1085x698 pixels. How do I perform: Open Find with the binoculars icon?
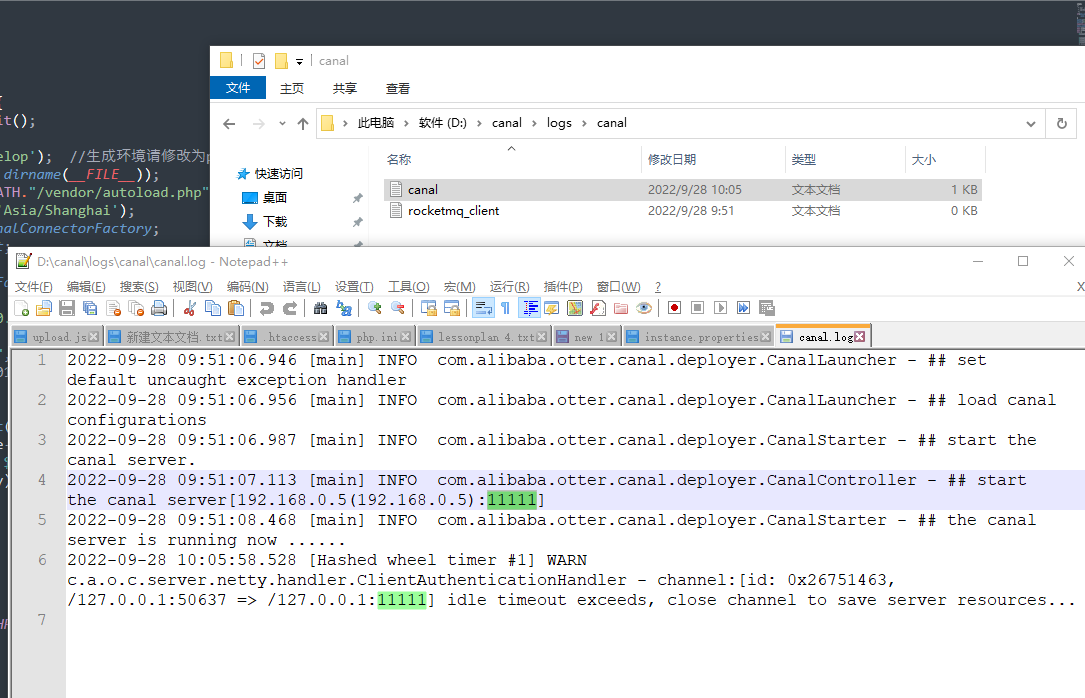pos(320,309)
